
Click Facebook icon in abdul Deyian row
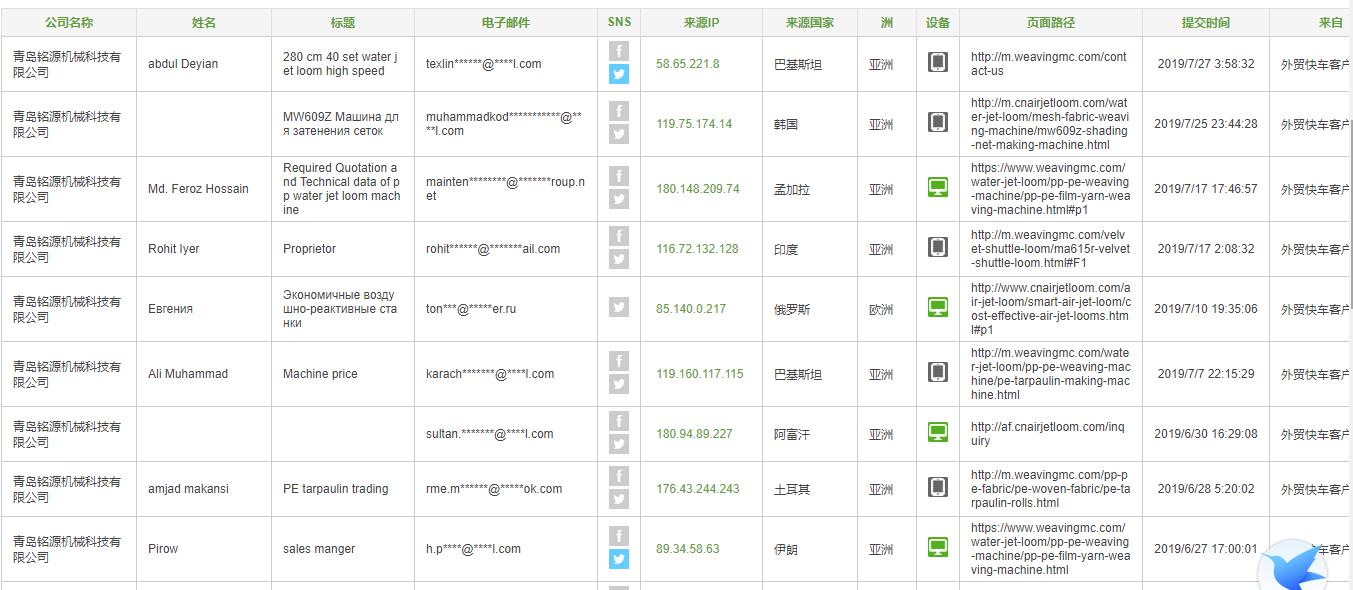pyautogui.click(x=619, y=51)
